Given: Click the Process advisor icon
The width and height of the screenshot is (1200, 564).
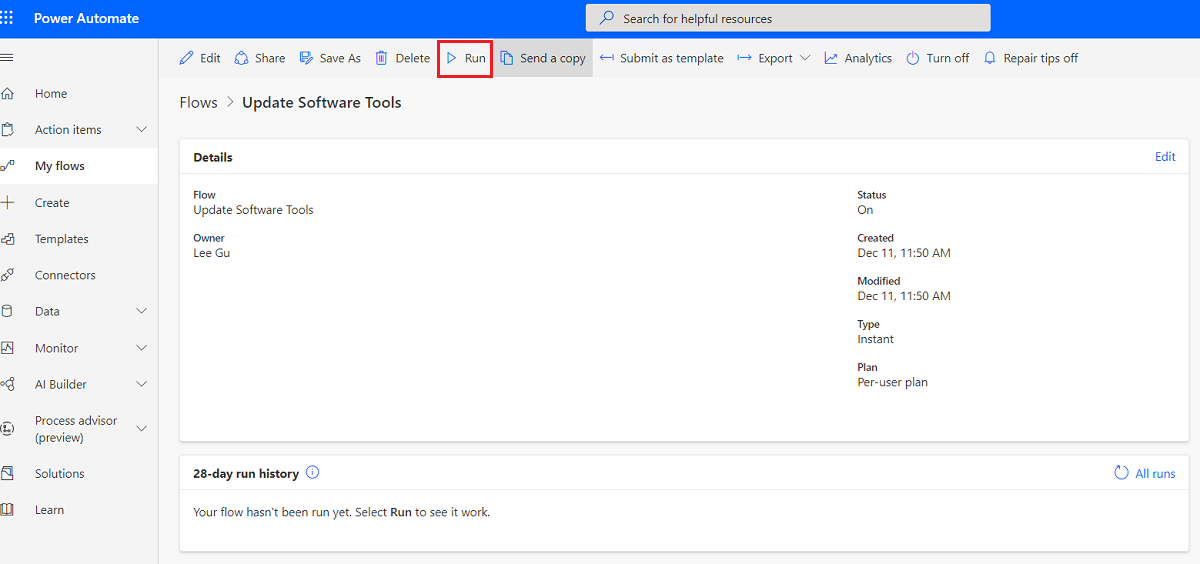Looking at the screenshot, I should coord(8,429).
